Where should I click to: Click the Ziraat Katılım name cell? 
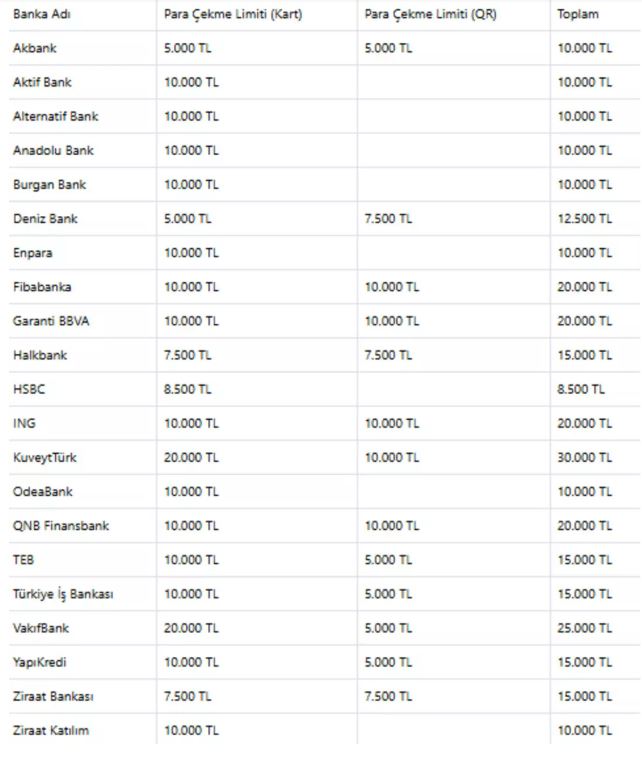coord(51,730)
